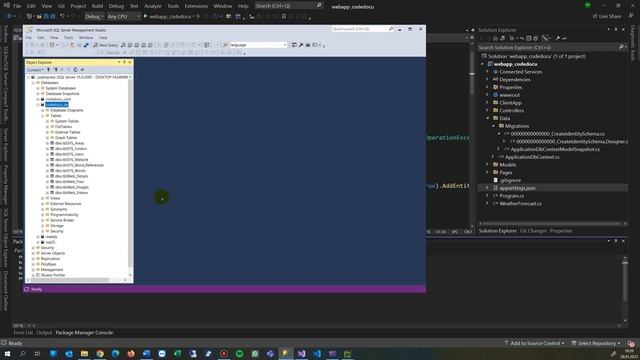640x360 pixels.
Task: Select XEvent Profiler node
Action: (53, 275)
